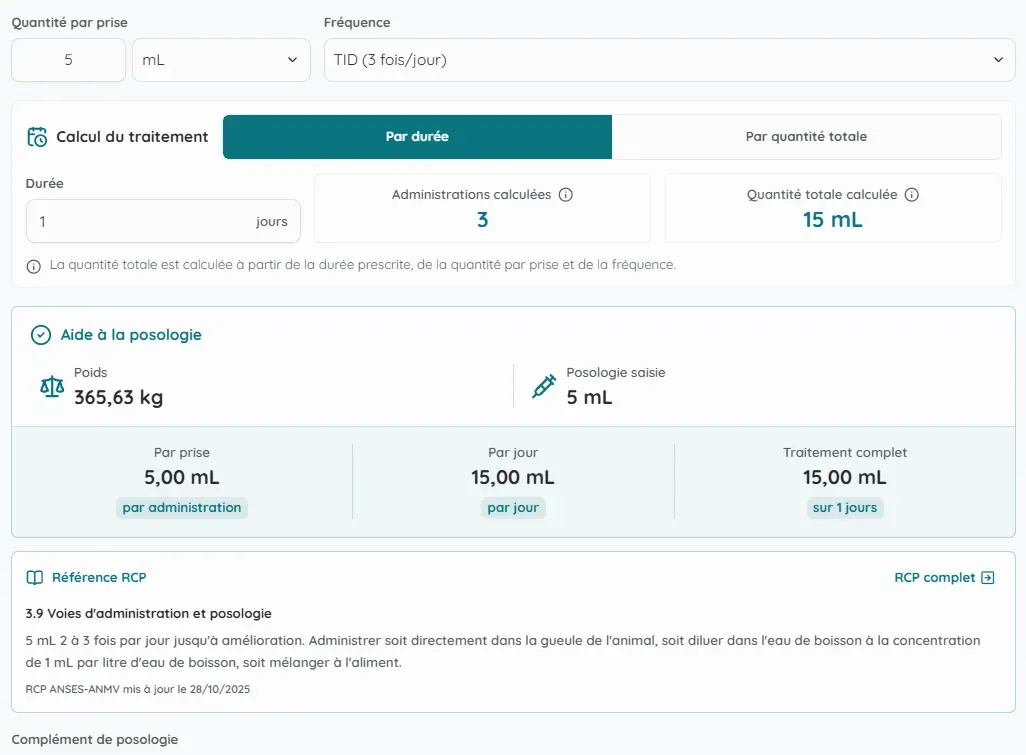This screenshot has width=1026, height=755.
Task: Expand Fréquence list via its chevron arrow
Action: coord(999,60)
